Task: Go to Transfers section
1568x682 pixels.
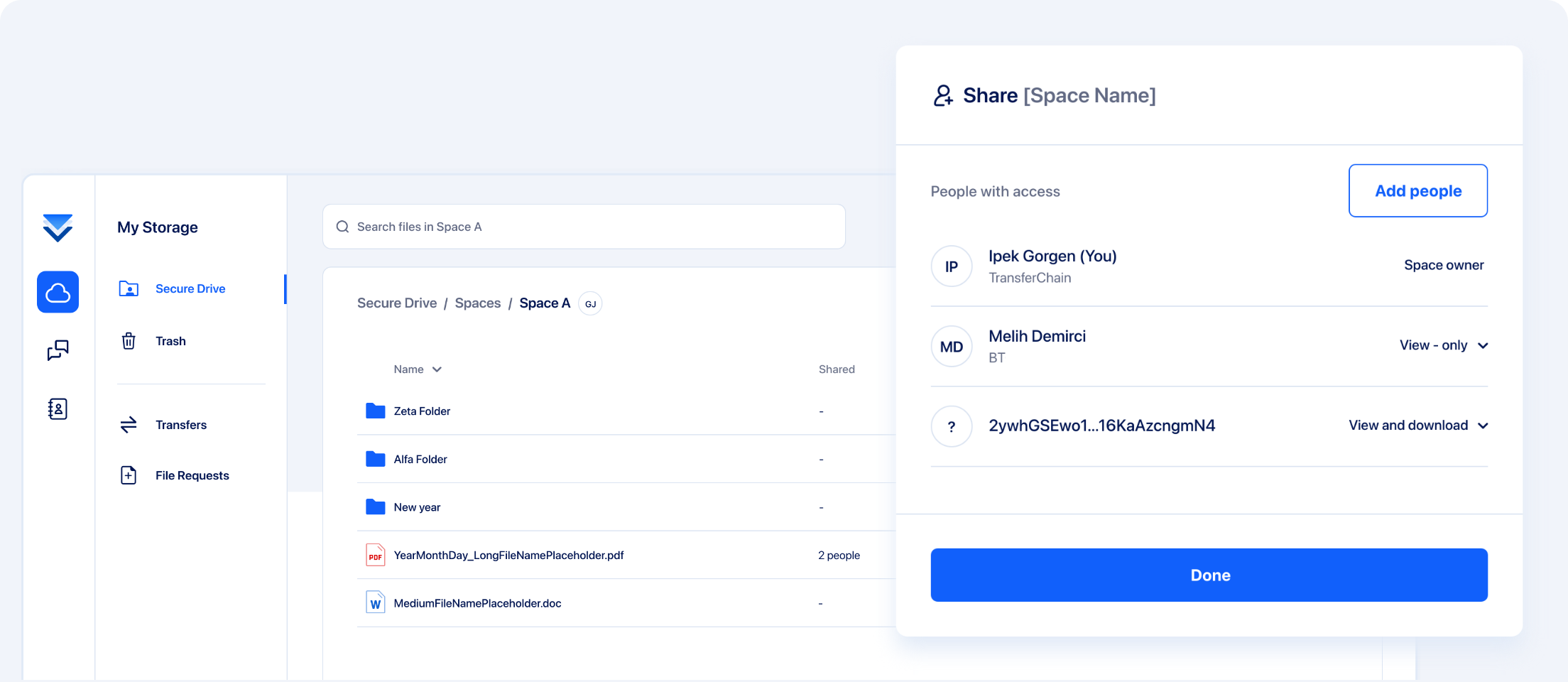Action: (x=180, y=425)
